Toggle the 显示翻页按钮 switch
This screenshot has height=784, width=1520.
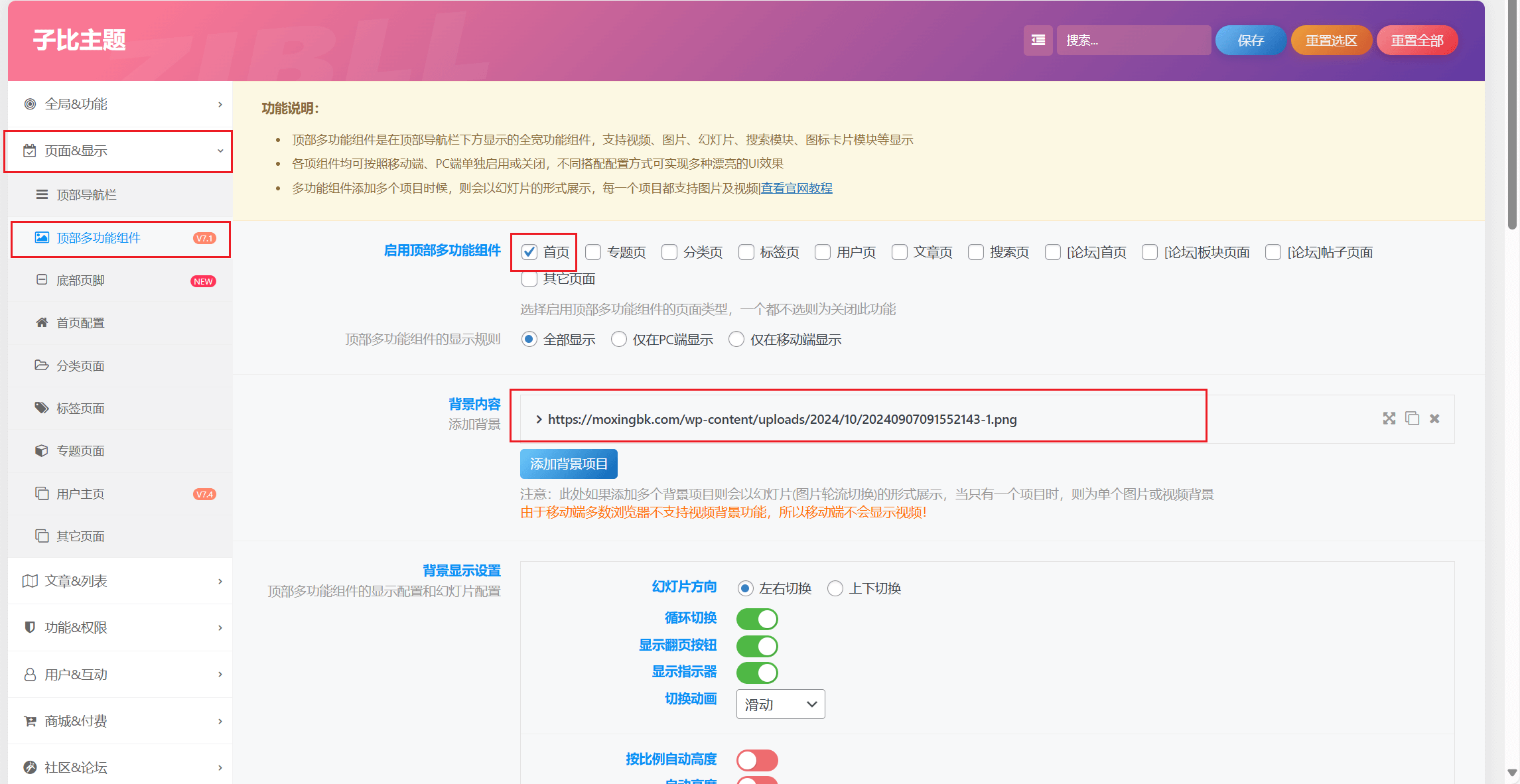[757, 646]
